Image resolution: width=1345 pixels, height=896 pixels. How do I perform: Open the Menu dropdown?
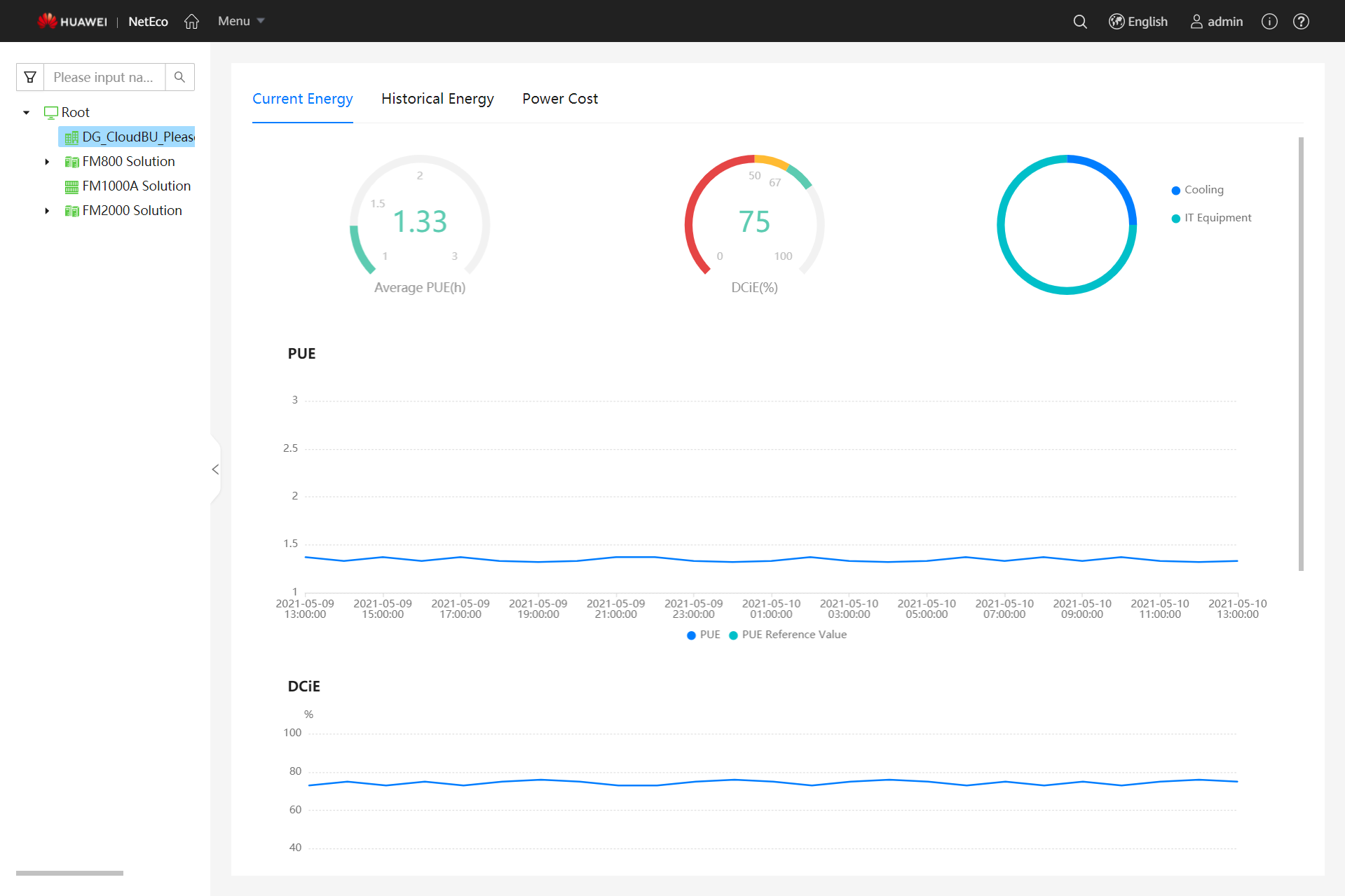pyautogui.click(x=240, y=22)
